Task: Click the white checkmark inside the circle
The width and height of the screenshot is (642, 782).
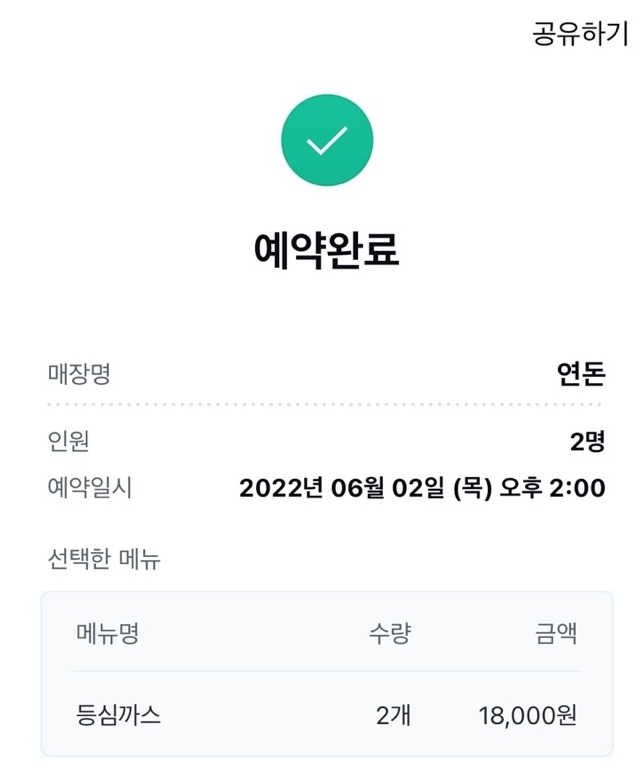Action: [x=327, y=141]
